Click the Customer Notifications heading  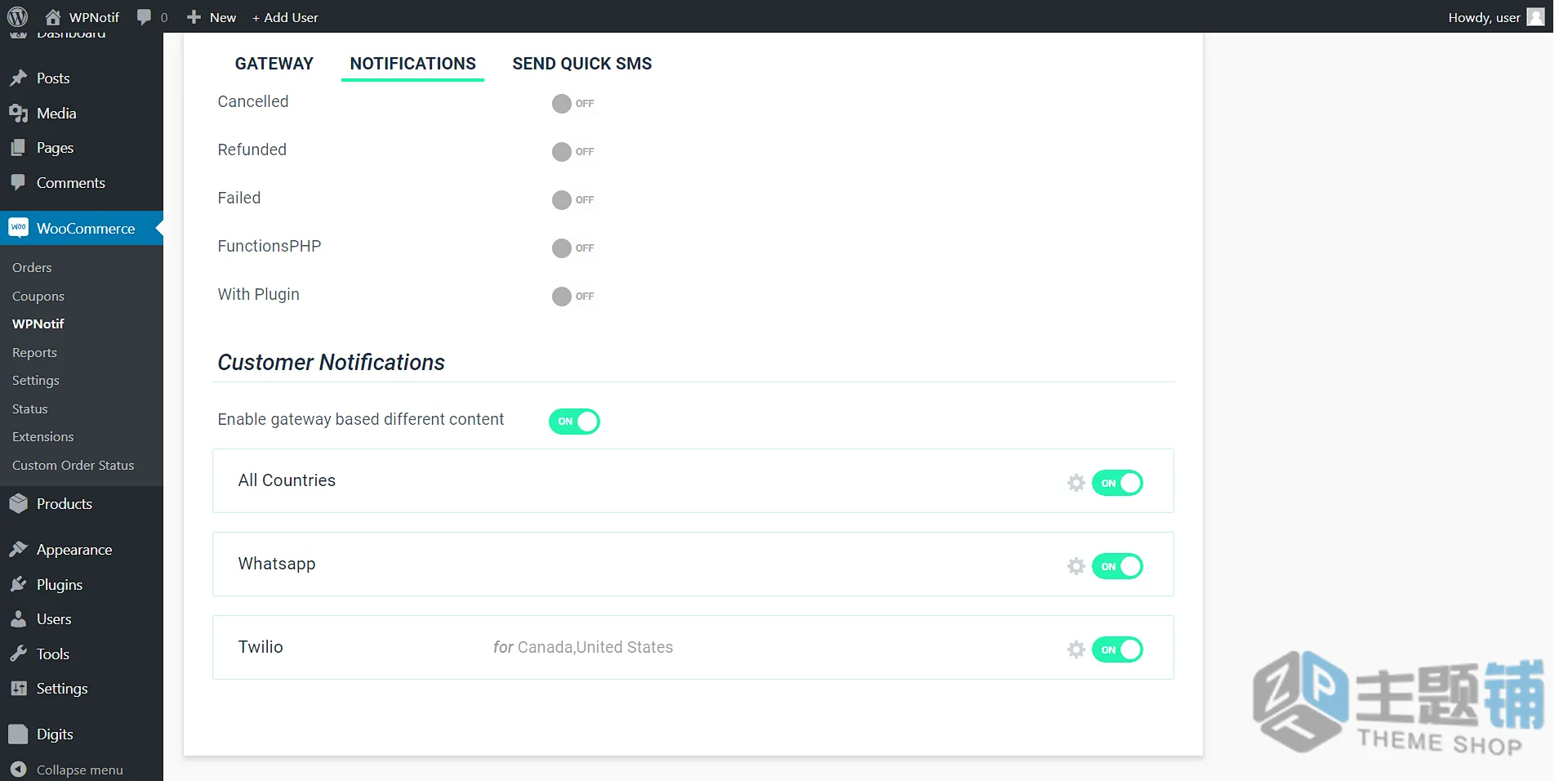tap(331, 362)
